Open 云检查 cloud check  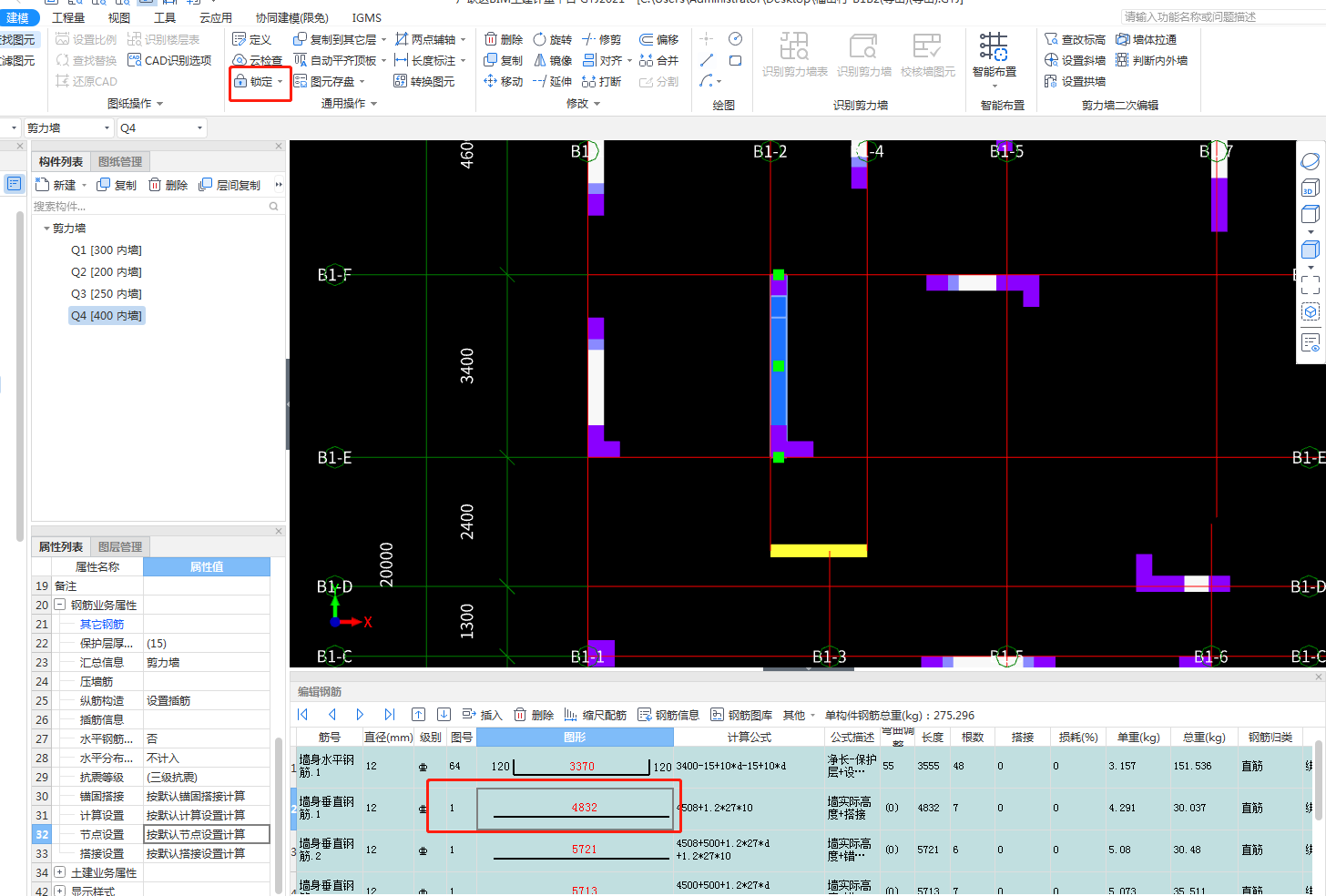[258, 60]
